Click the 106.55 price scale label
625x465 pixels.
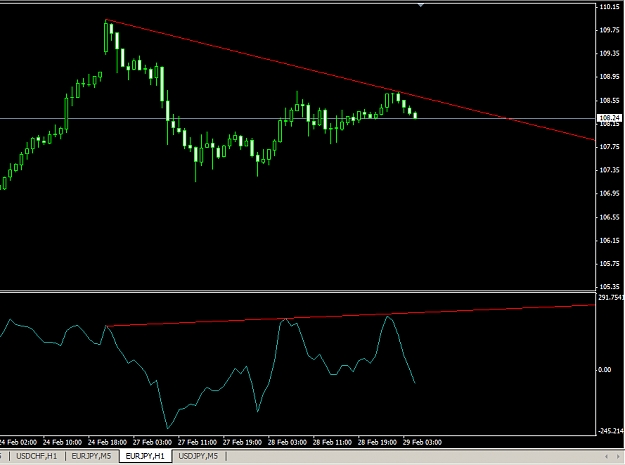click(609, 217)
